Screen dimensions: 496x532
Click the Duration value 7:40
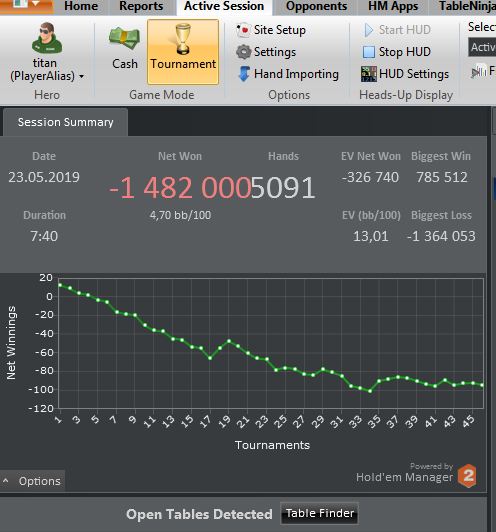click(44, 236)
